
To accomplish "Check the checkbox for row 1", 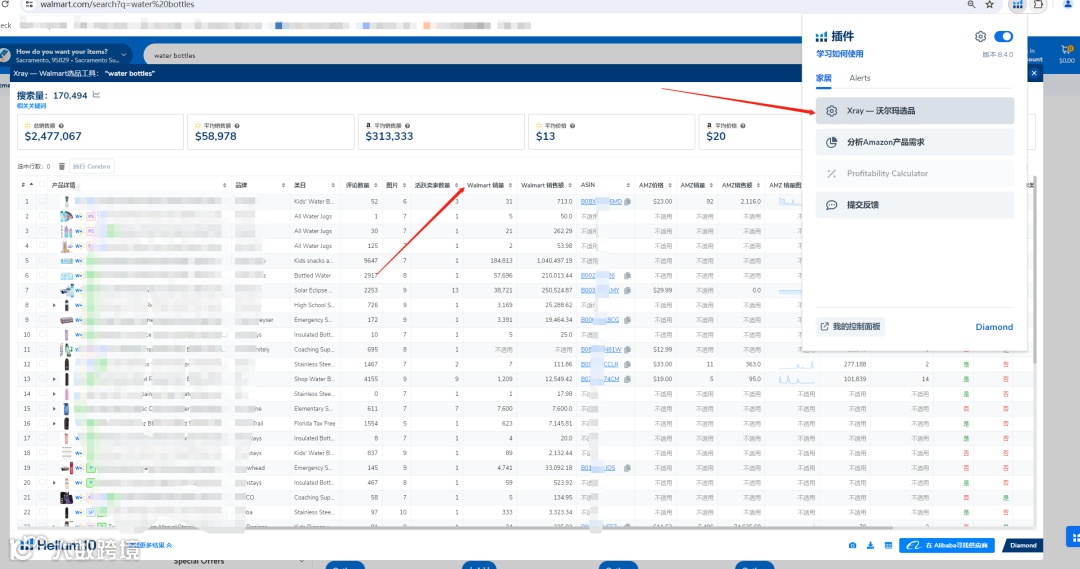I will pos(42,201).
